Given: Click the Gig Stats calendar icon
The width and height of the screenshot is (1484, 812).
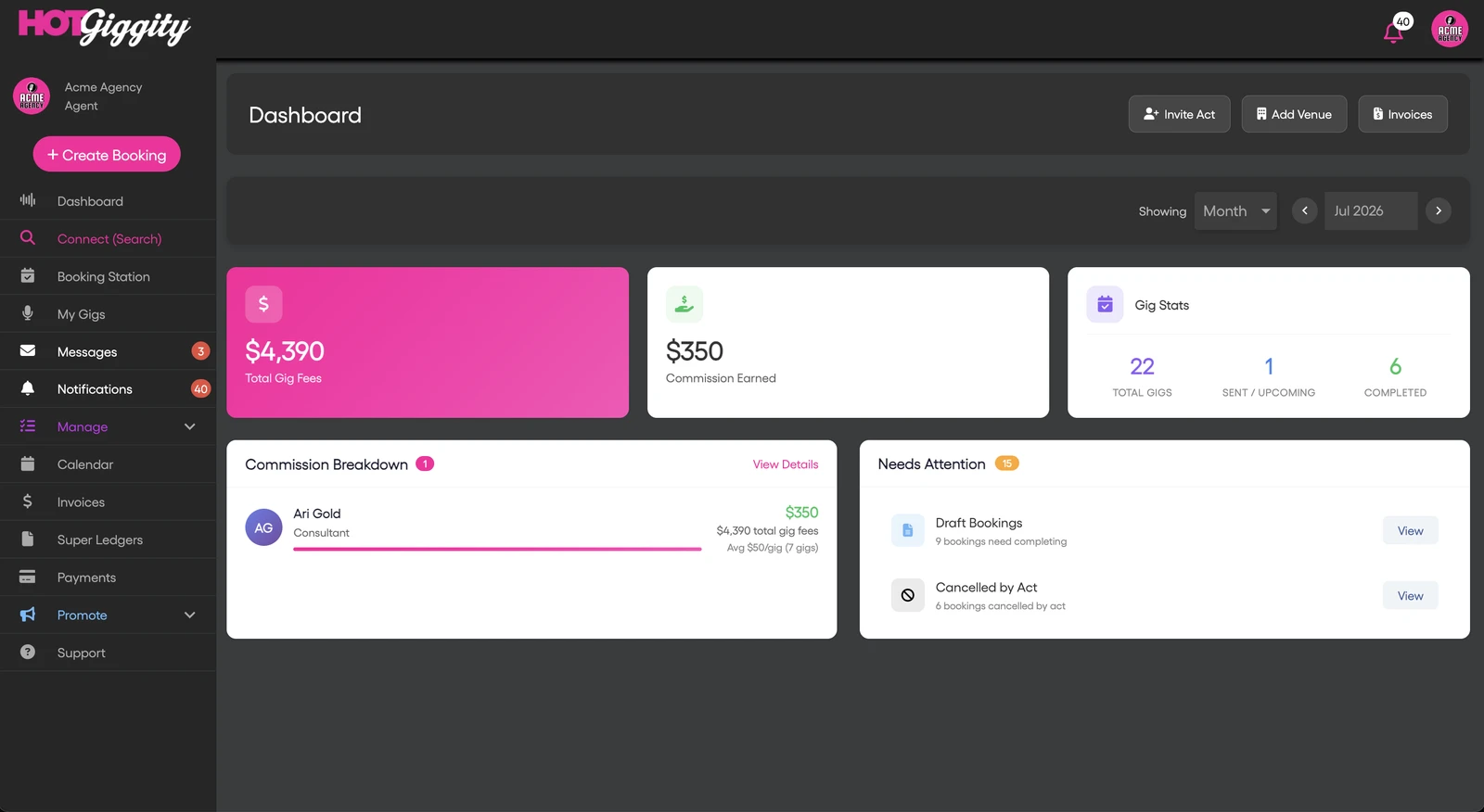Looking at the screenshot, I should [x=1105, y=304].
